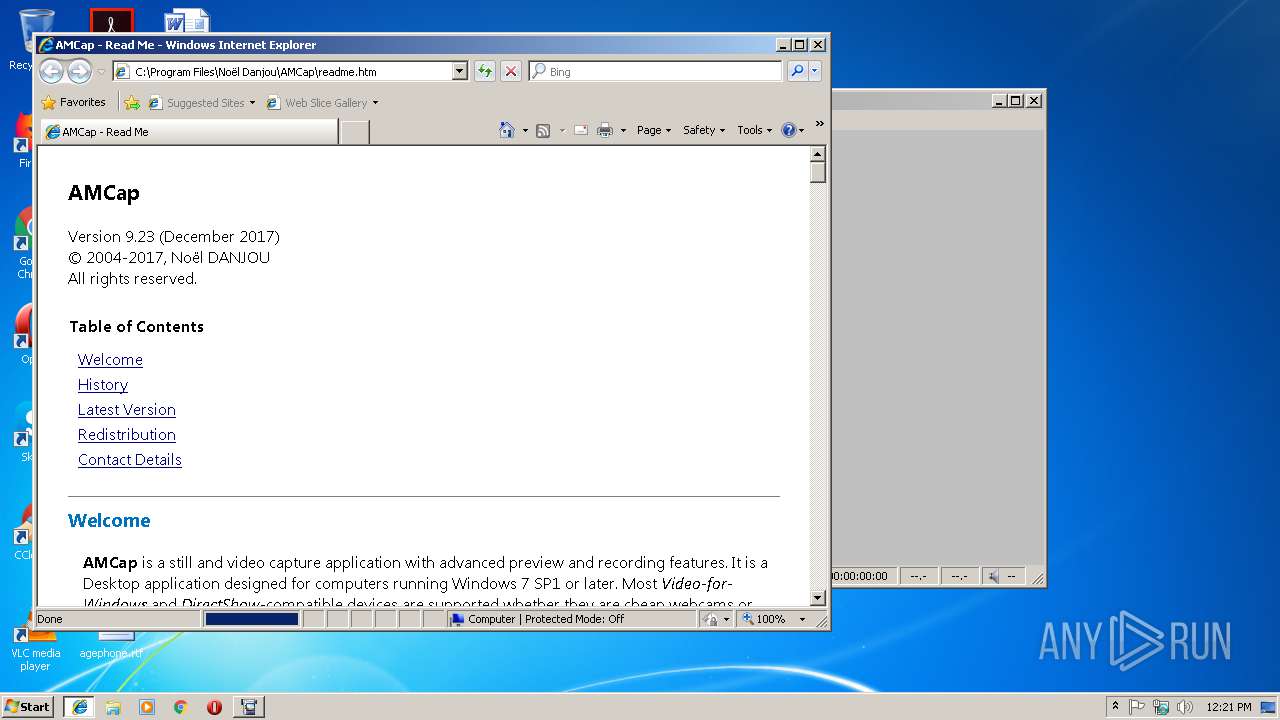This screenshot has width=1280, height=720.
Task: Click in the address bar path field
Action: 292,71
